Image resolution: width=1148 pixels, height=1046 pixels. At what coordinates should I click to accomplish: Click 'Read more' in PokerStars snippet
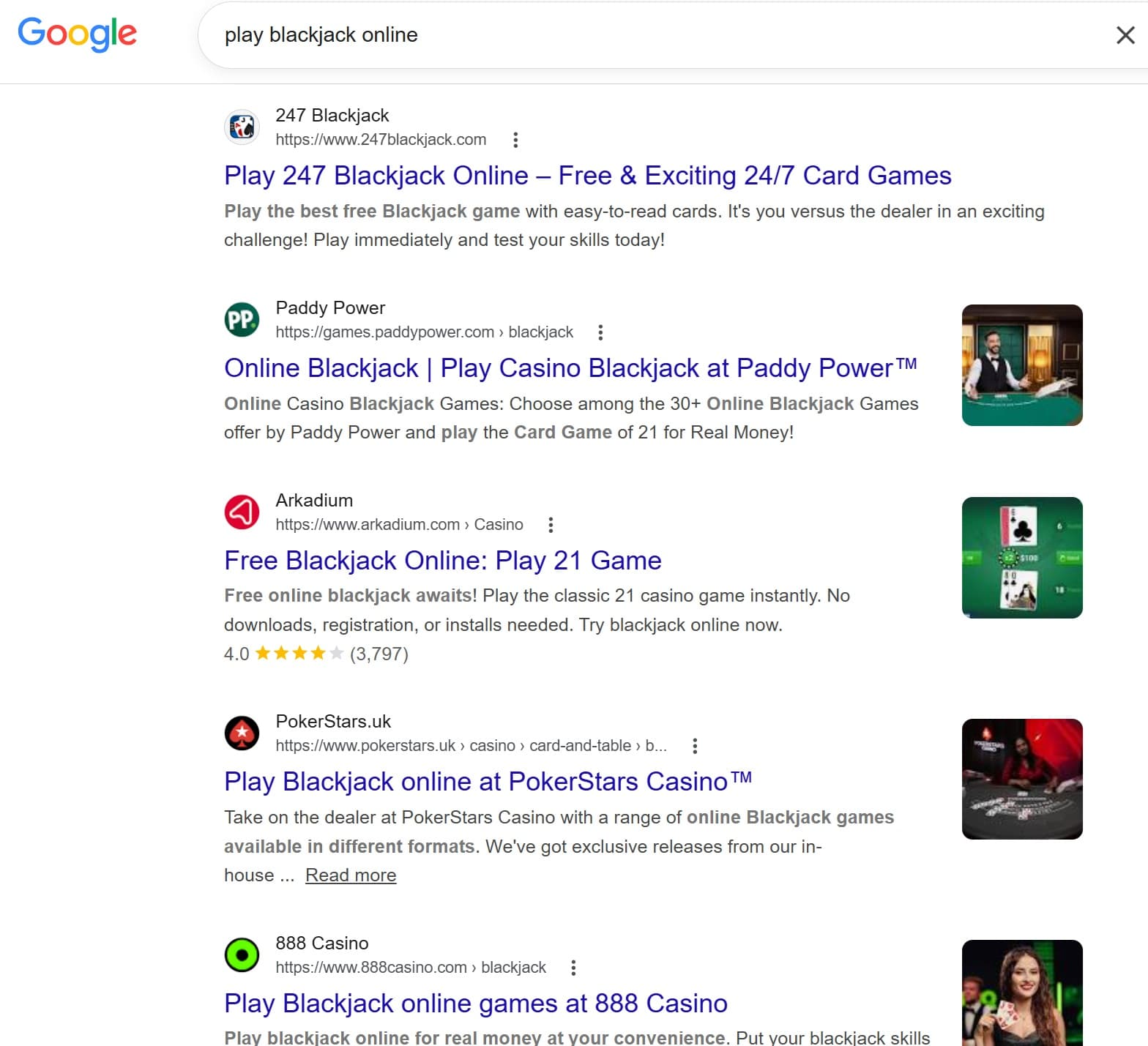pyautogui.click(x=351, y=875)
